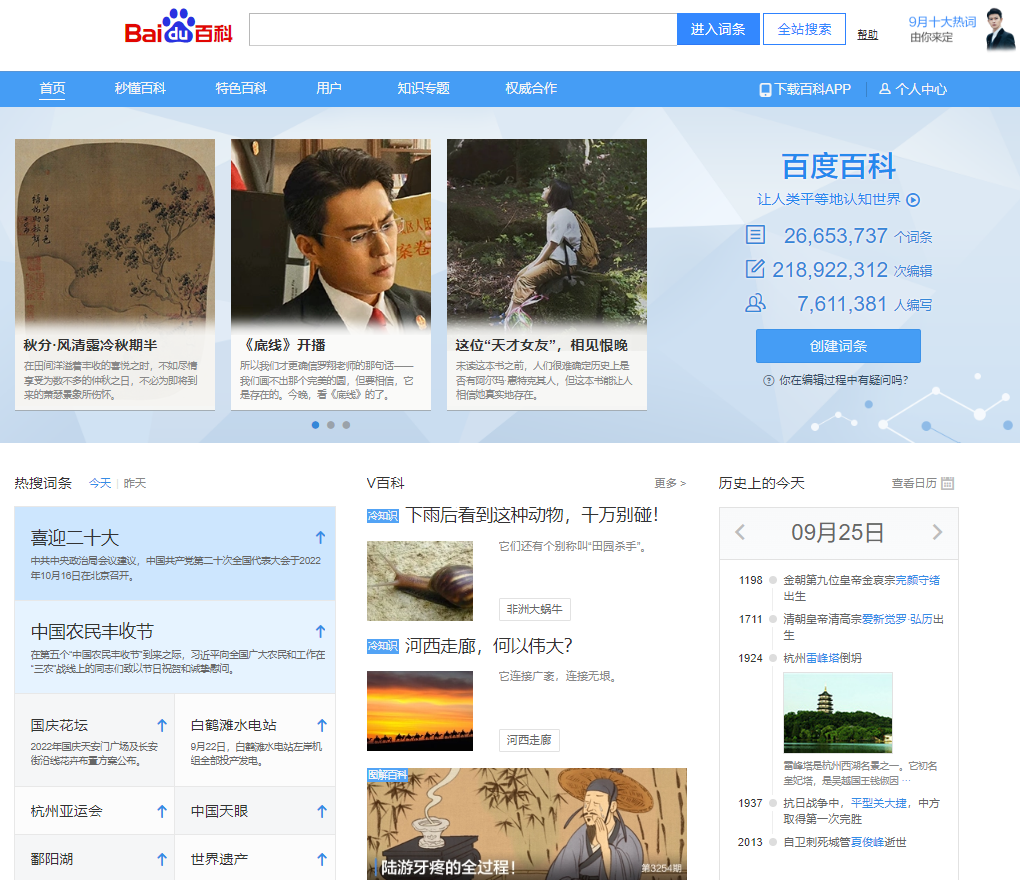The image size is (1020, 880).
Task: Open the calendar icon next to 查看日历
Action: pos(948,483)
